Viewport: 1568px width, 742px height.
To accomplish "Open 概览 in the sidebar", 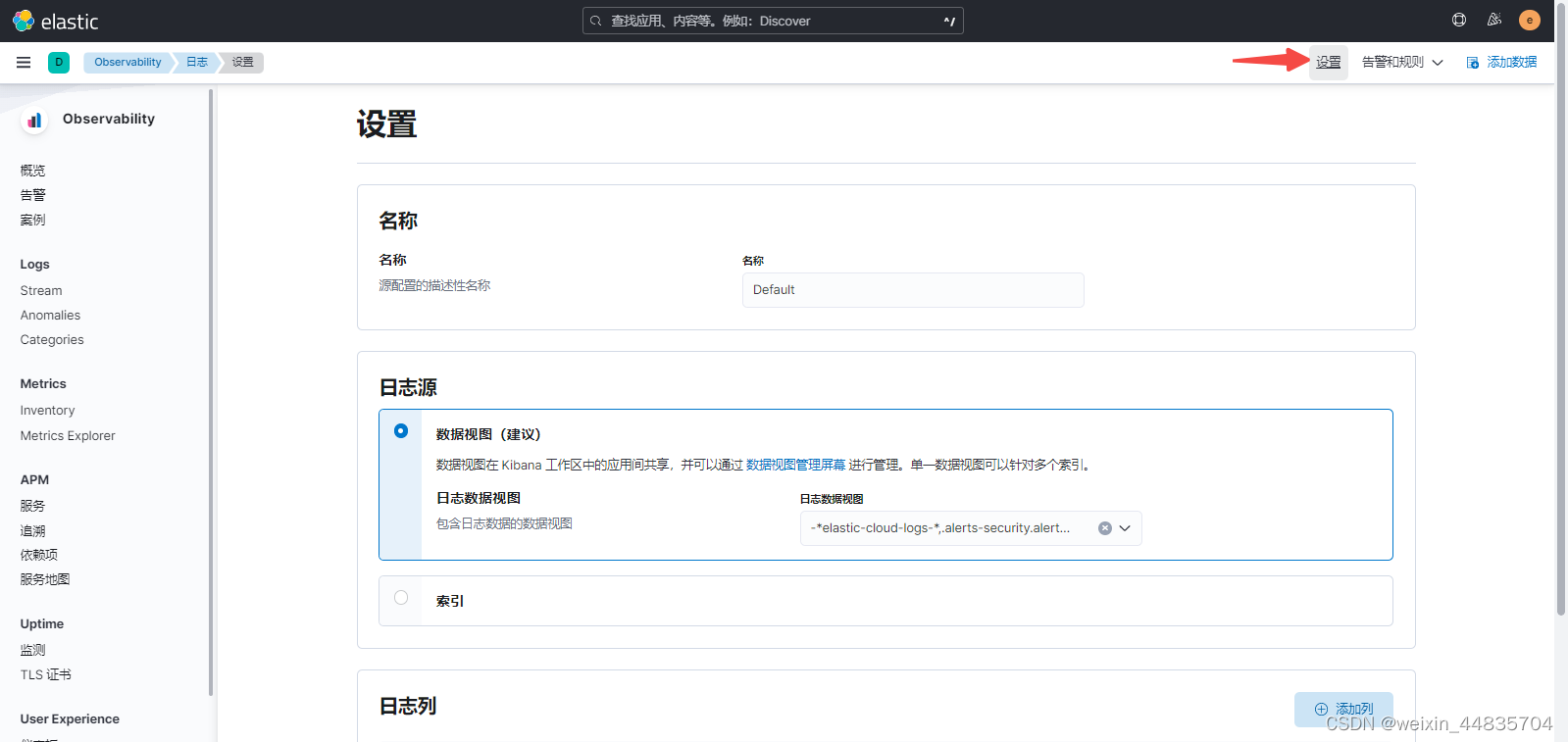I will (32, 171).
